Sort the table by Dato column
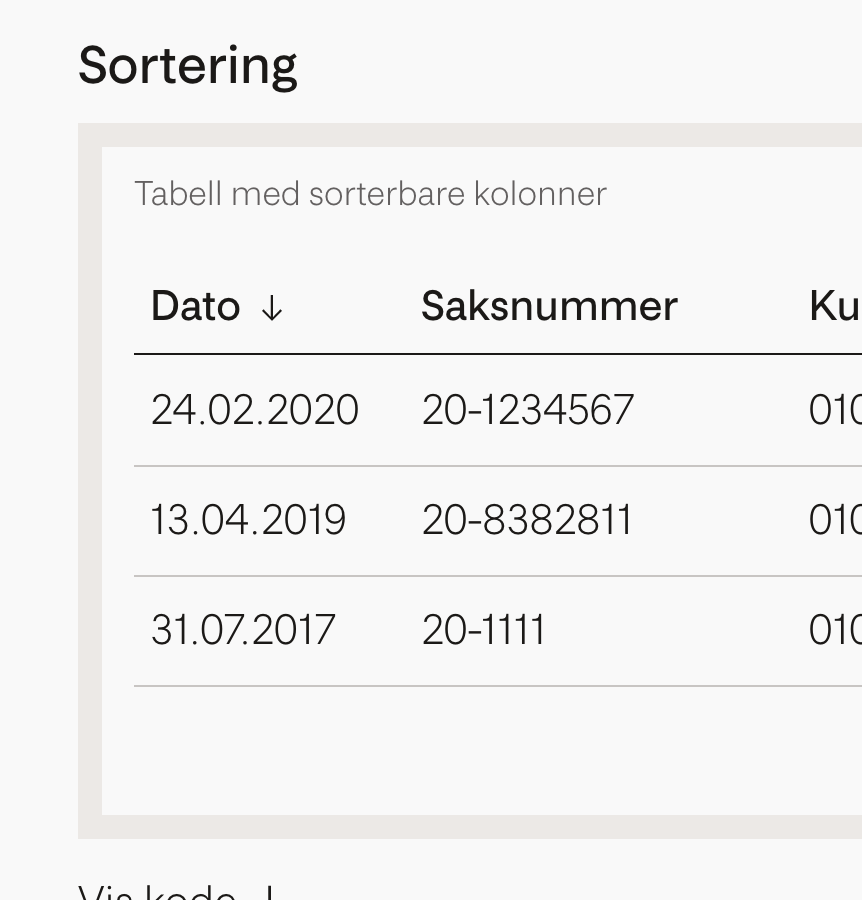The image size is (862, 900). coord(217,306)
